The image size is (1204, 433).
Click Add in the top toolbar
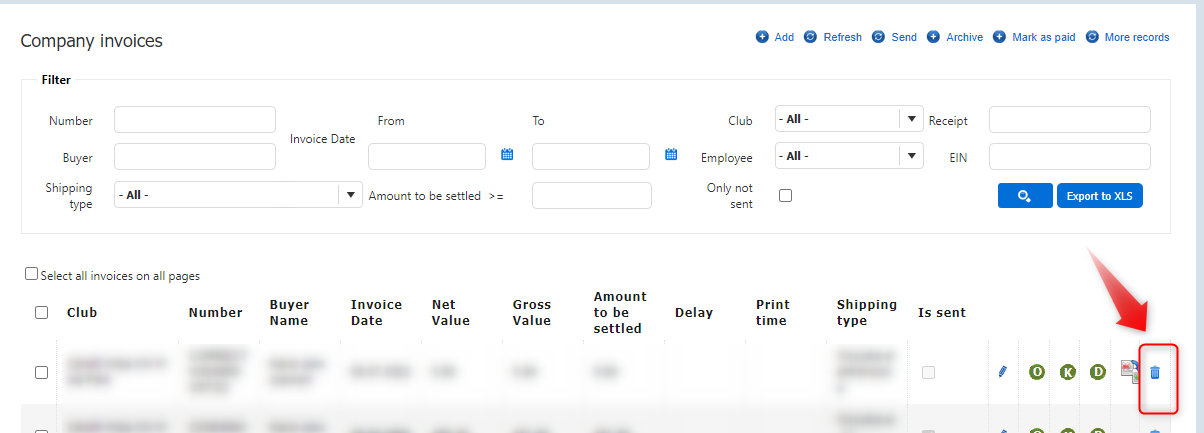[775, 37]
